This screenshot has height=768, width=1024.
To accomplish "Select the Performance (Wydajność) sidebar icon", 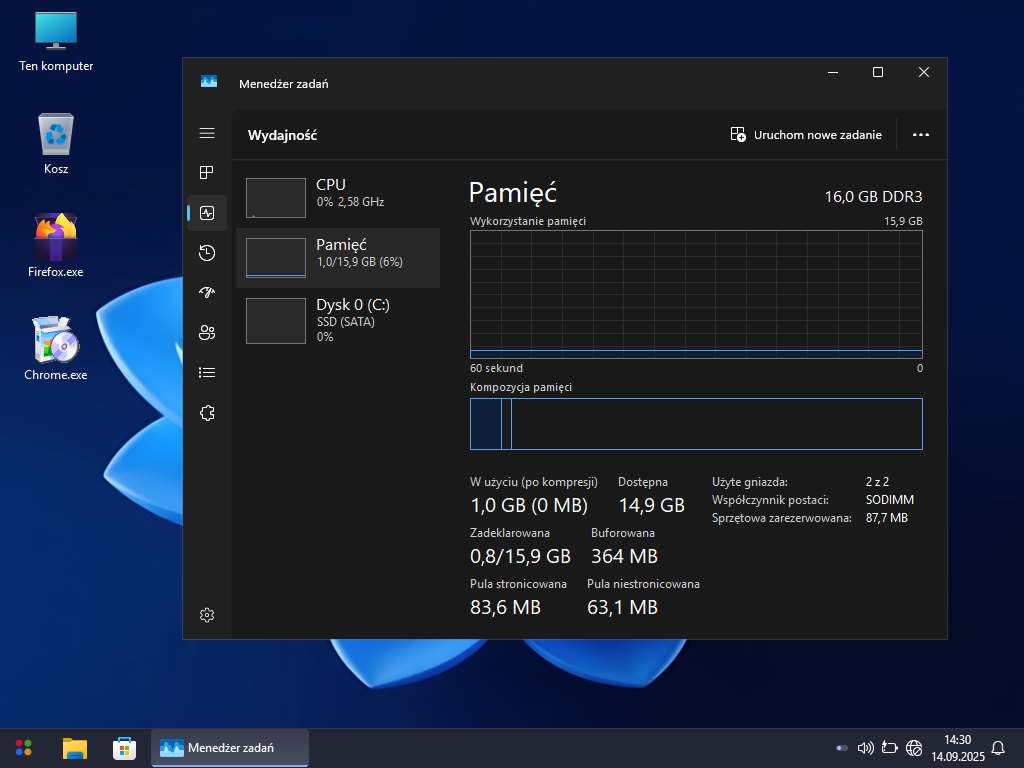I will (x=207, y=213).
